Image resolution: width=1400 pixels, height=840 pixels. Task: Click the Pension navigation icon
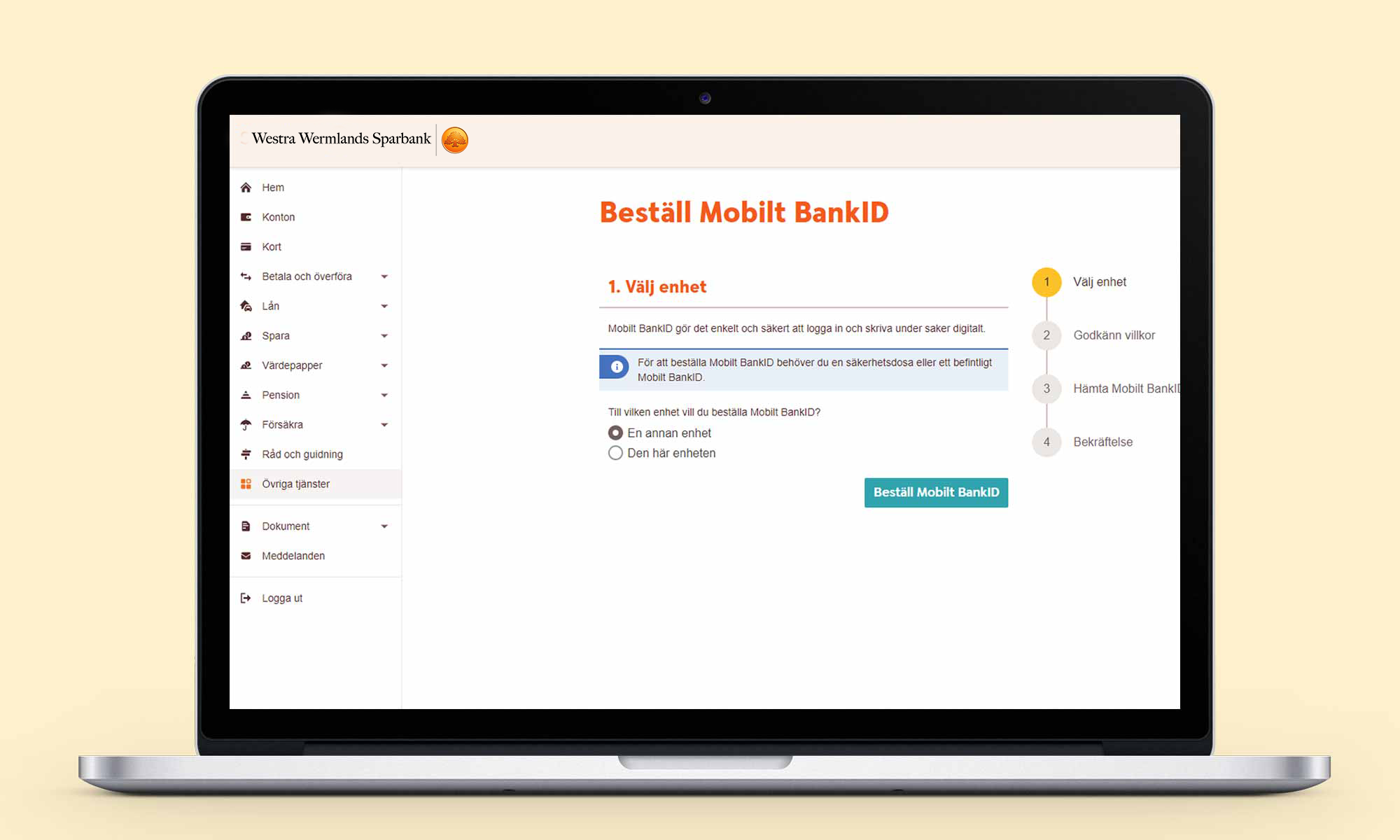[x=246, y=394]
